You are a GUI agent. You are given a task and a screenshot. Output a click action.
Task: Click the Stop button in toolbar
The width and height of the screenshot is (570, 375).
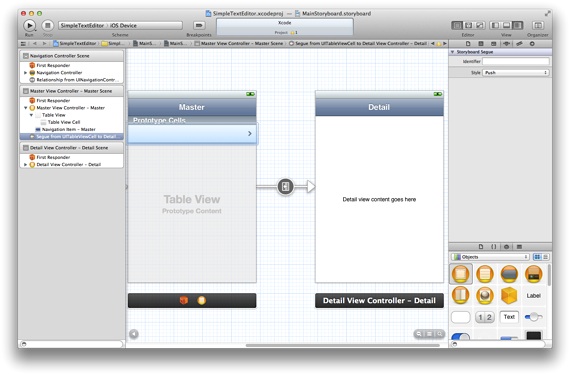pos(47,25)
